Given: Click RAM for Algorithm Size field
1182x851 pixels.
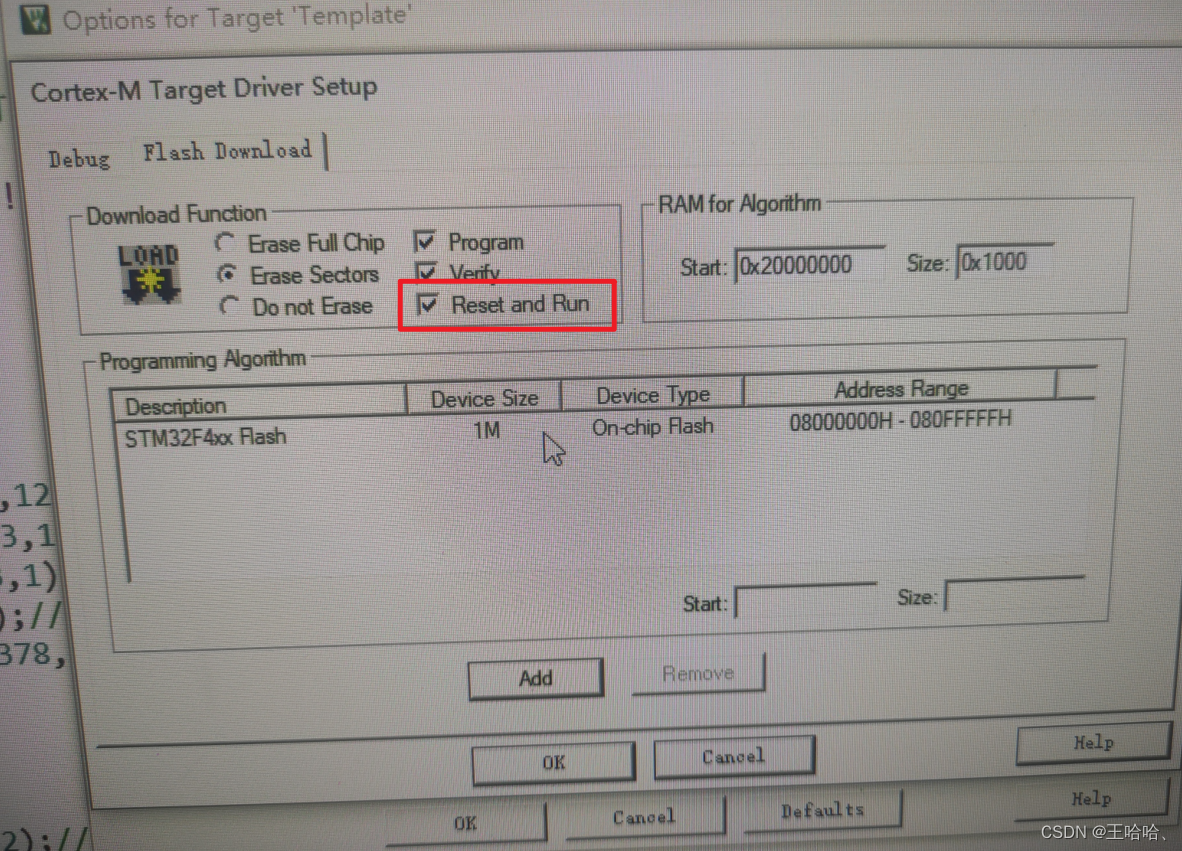Looking at the screenshot, I should click(x=1006, y=262).
